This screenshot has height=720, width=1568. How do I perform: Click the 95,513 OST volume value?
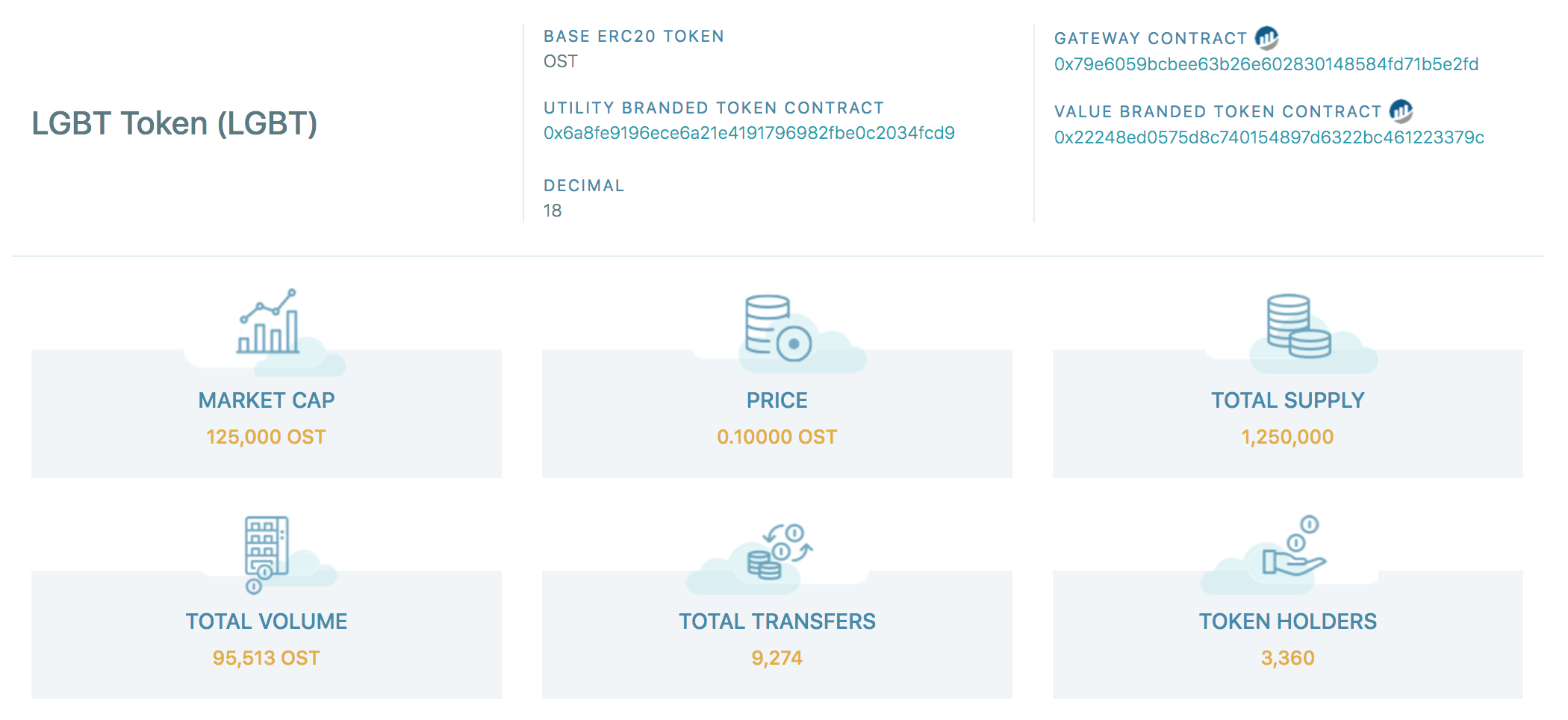coord(267,658)
